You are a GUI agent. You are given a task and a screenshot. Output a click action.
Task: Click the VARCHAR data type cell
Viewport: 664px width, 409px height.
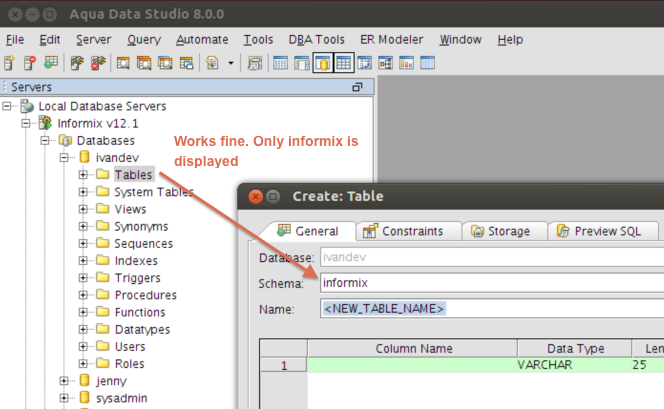click(574, 365)
